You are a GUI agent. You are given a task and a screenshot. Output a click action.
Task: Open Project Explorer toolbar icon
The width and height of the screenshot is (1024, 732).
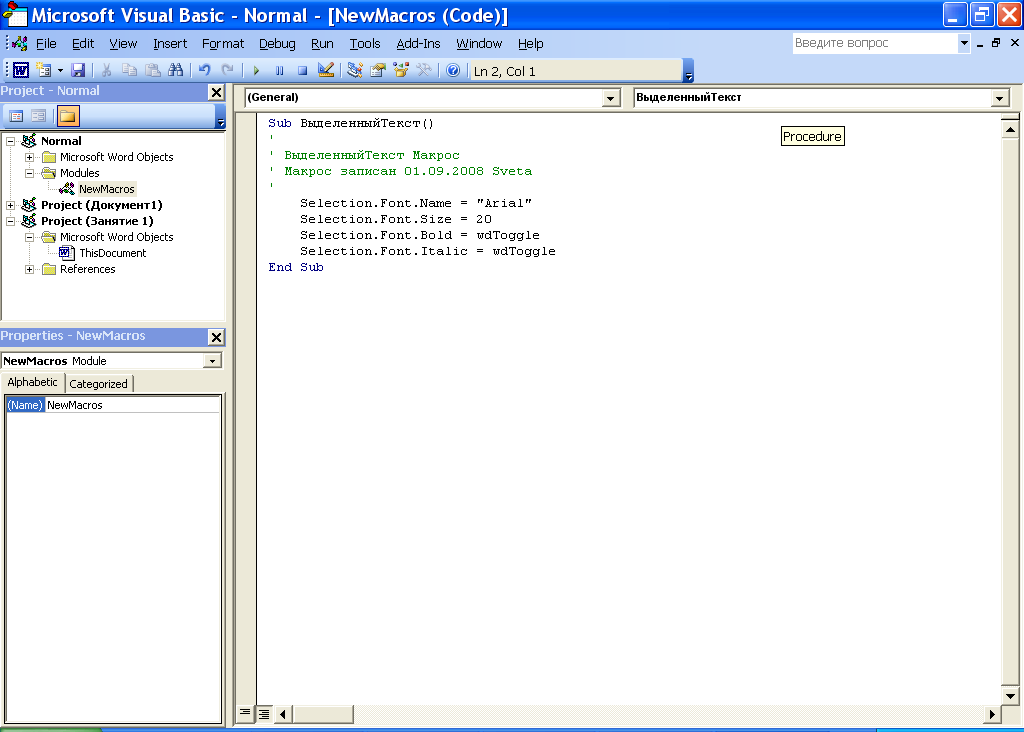pyautogui.click(x=355, y=70)
